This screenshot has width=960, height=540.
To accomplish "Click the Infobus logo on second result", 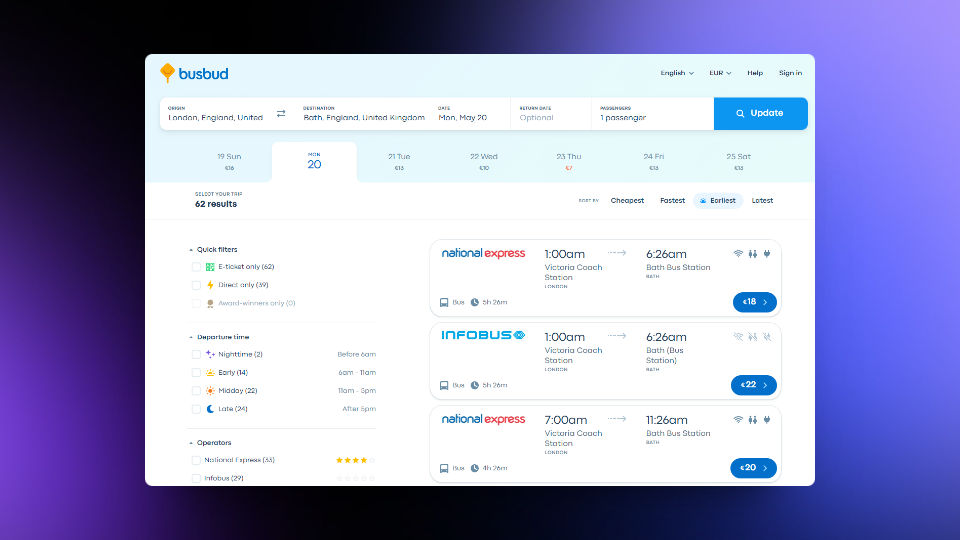I will coord(483,335).
